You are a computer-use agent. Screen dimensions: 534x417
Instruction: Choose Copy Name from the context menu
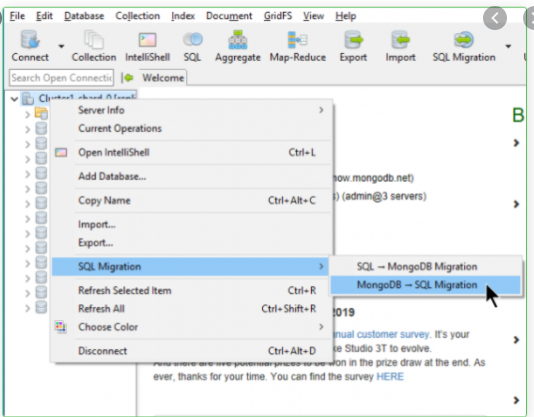click(191, 200)
